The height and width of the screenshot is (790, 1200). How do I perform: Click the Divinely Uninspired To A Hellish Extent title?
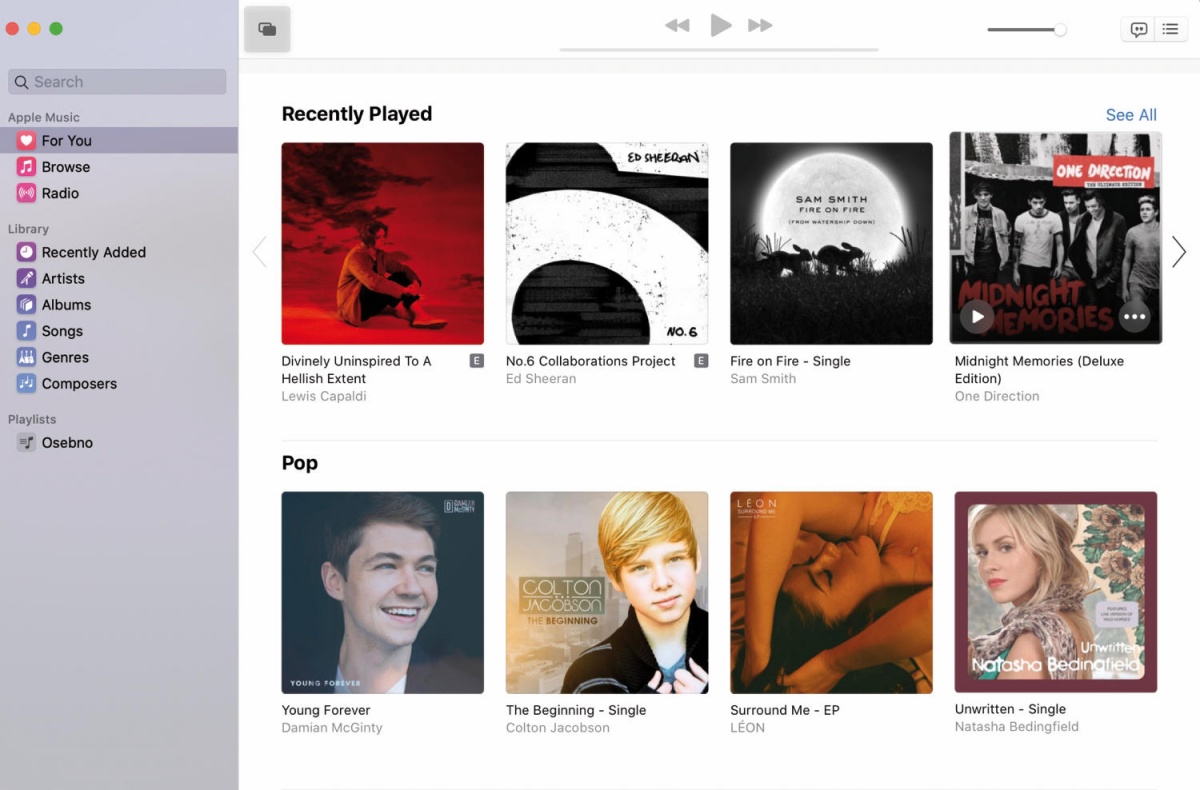tap(356, 370)
